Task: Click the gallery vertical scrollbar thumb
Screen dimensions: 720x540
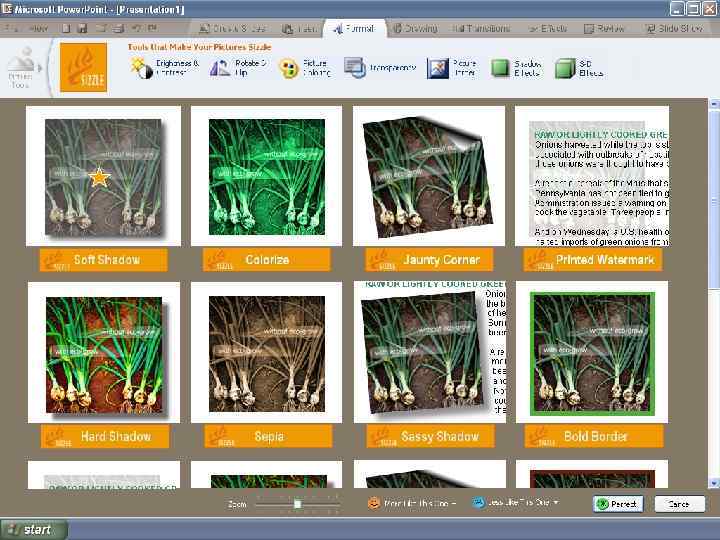Action: (x=714, y=201)
